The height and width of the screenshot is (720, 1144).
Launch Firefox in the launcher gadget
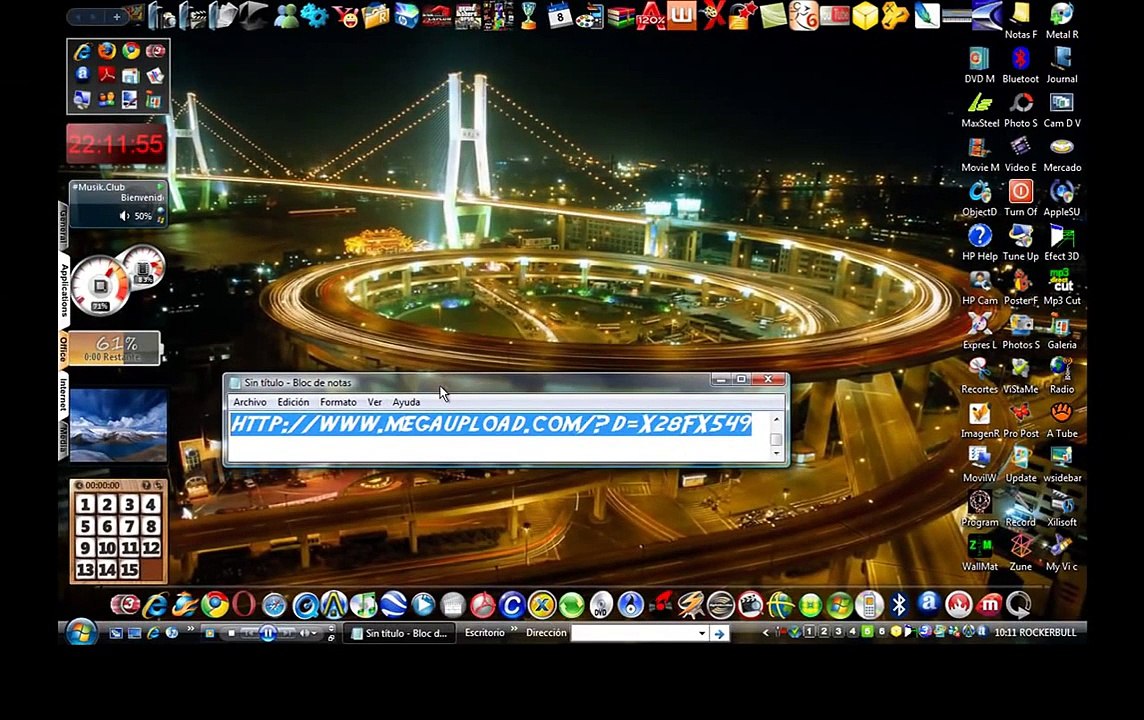tap(107, 50)
